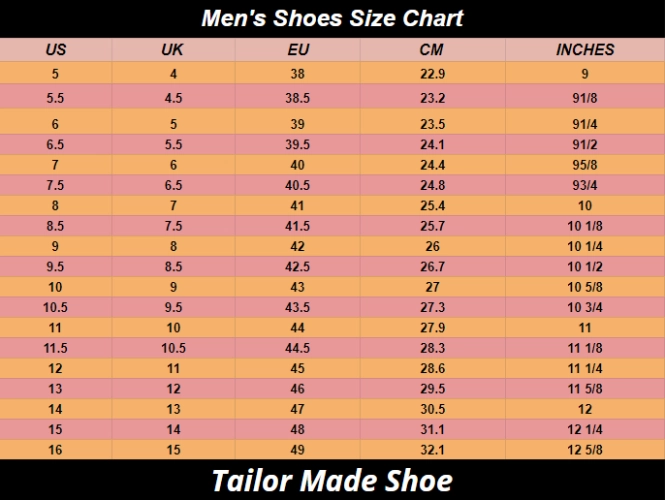
Task: Choose the US size 16 cell
Action: pos(56,449)
